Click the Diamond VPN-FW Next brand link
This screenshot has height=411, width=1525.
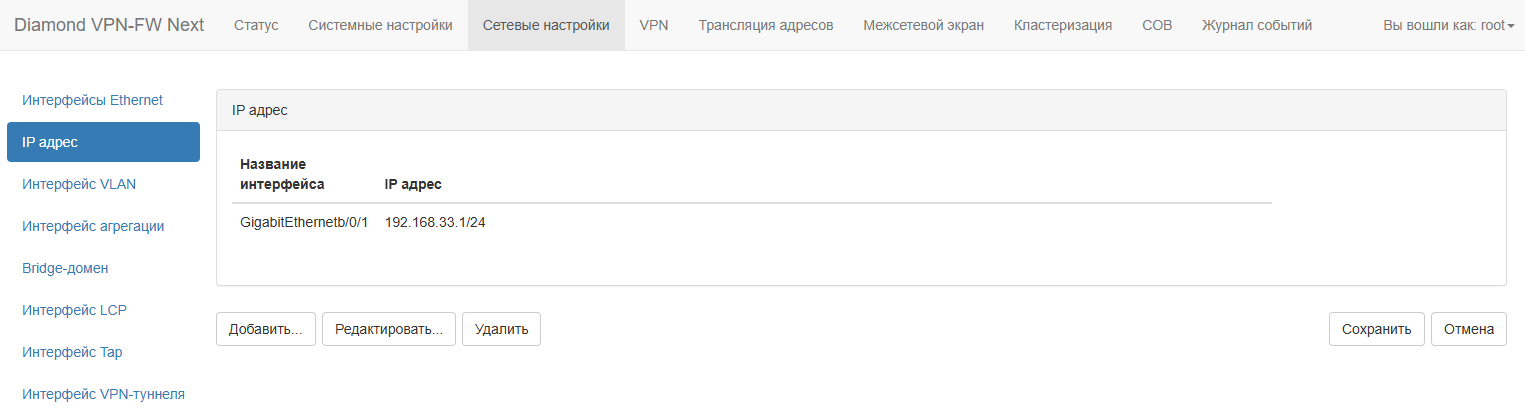point(109,25)
